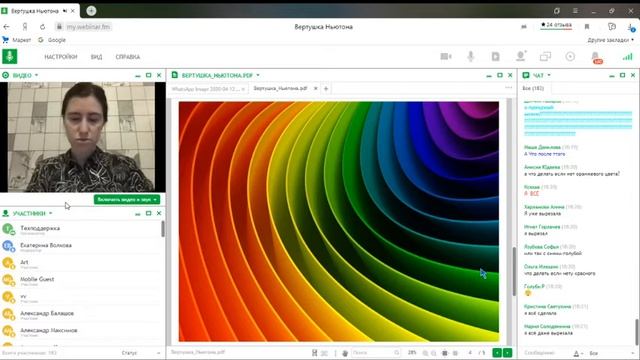Click the rainbow image on the PDF page
Viewport: 640px width, 360px height.
(x=339, y=221)
